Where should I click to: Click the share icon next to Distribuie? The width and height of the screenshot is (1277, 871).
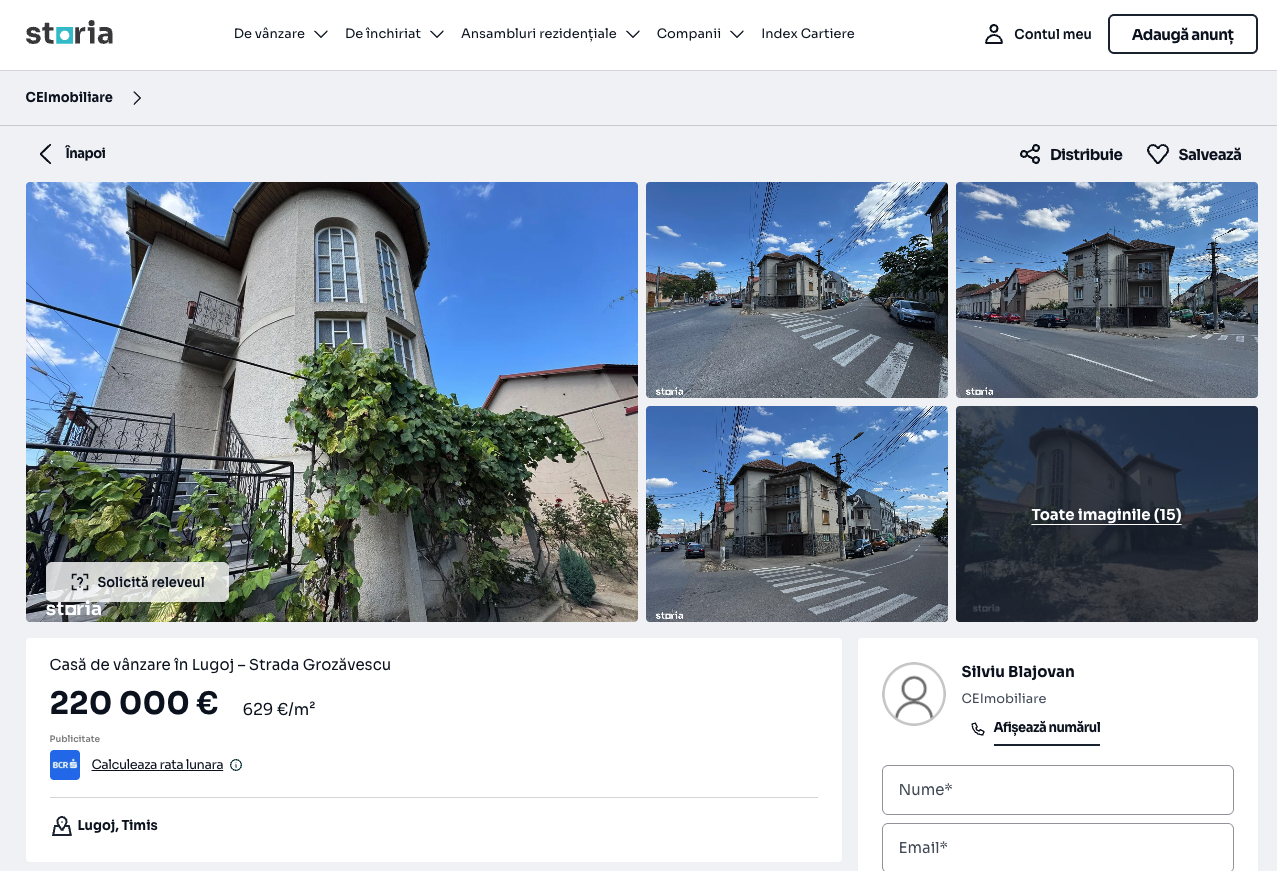1029,154
